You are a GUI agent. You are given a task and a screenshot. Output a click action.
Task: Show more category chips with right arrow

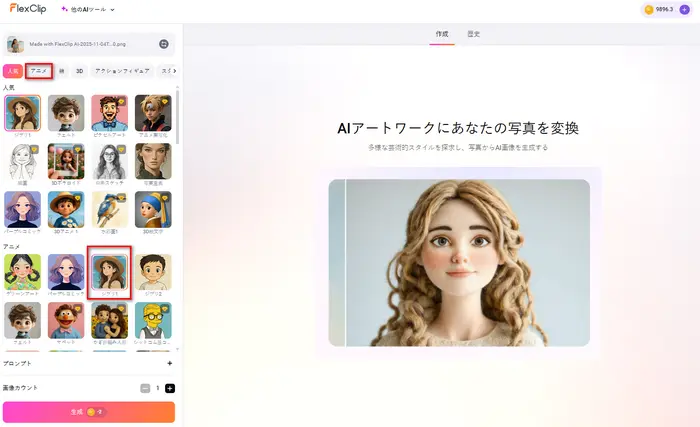click(x=175, y=71)
